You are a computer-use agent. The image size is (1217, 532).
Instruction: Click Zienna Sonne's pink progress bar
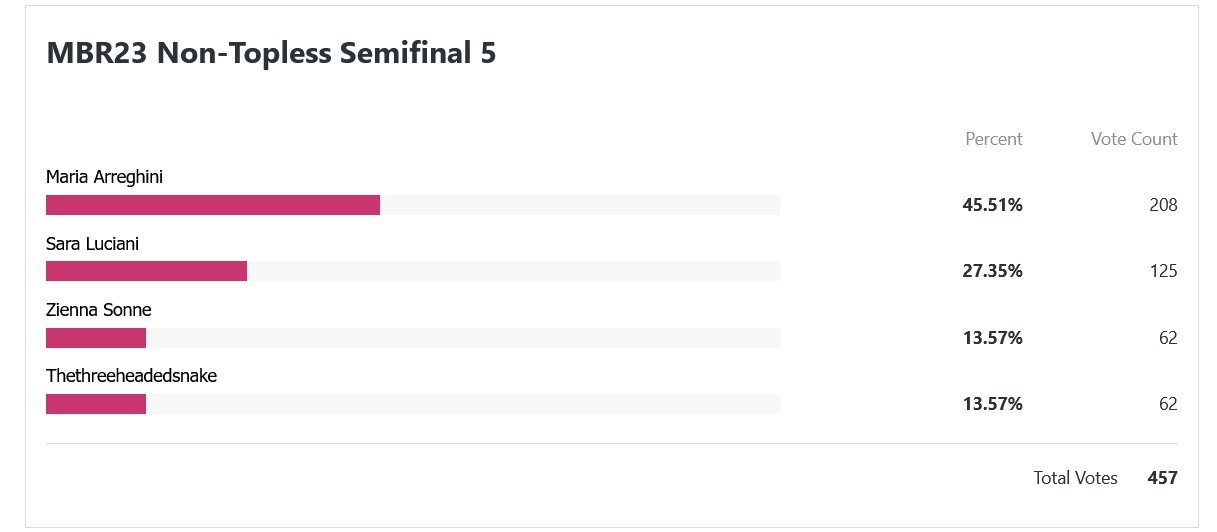pyautogui.click(x=96, y=338)
